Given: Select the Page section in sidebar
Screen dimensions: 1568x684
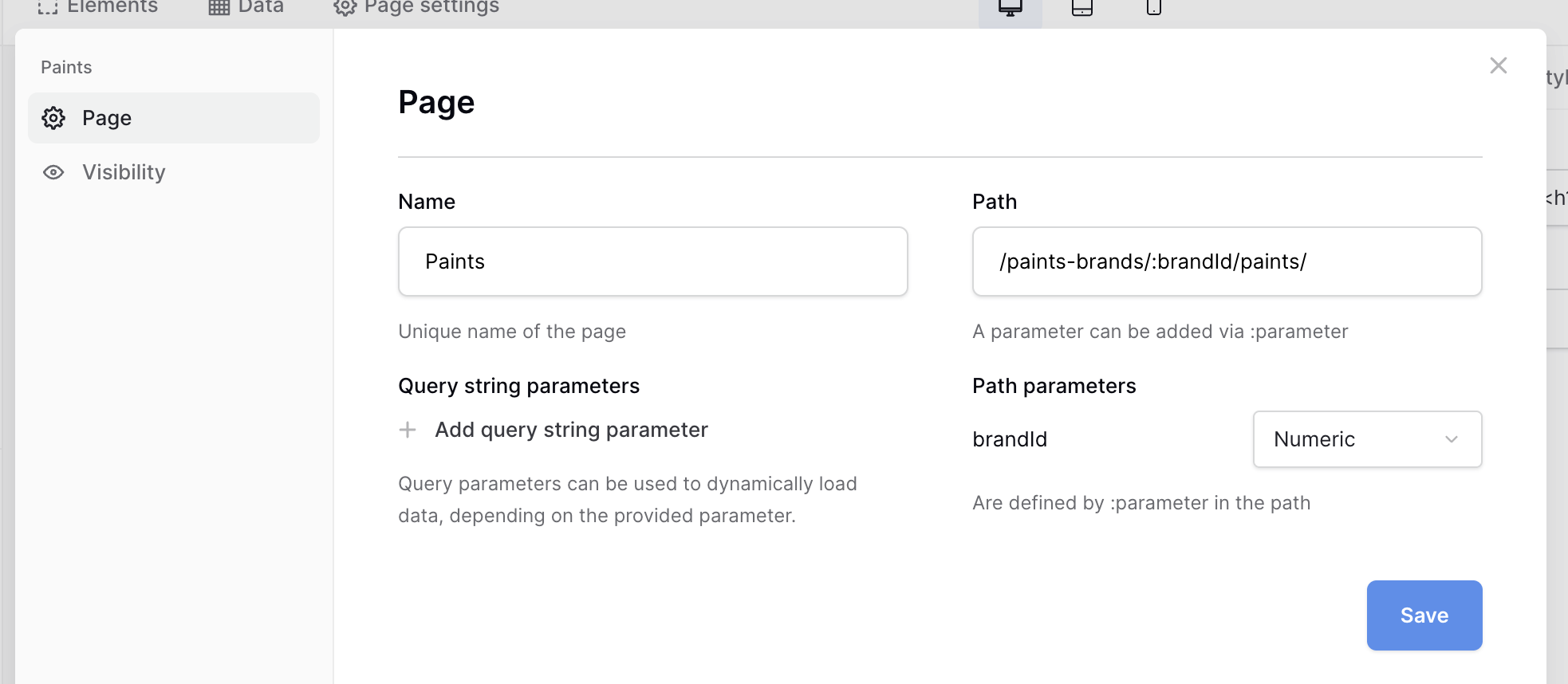Looking at the screenshot, I should (174, 118).
